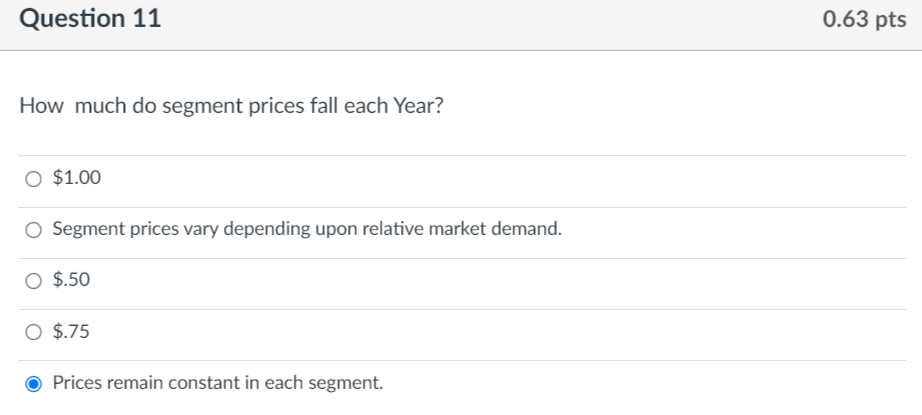This screenshot has width=922, height=415.
Task: Click the "$.50" answer label text
Action: [71, 281]
